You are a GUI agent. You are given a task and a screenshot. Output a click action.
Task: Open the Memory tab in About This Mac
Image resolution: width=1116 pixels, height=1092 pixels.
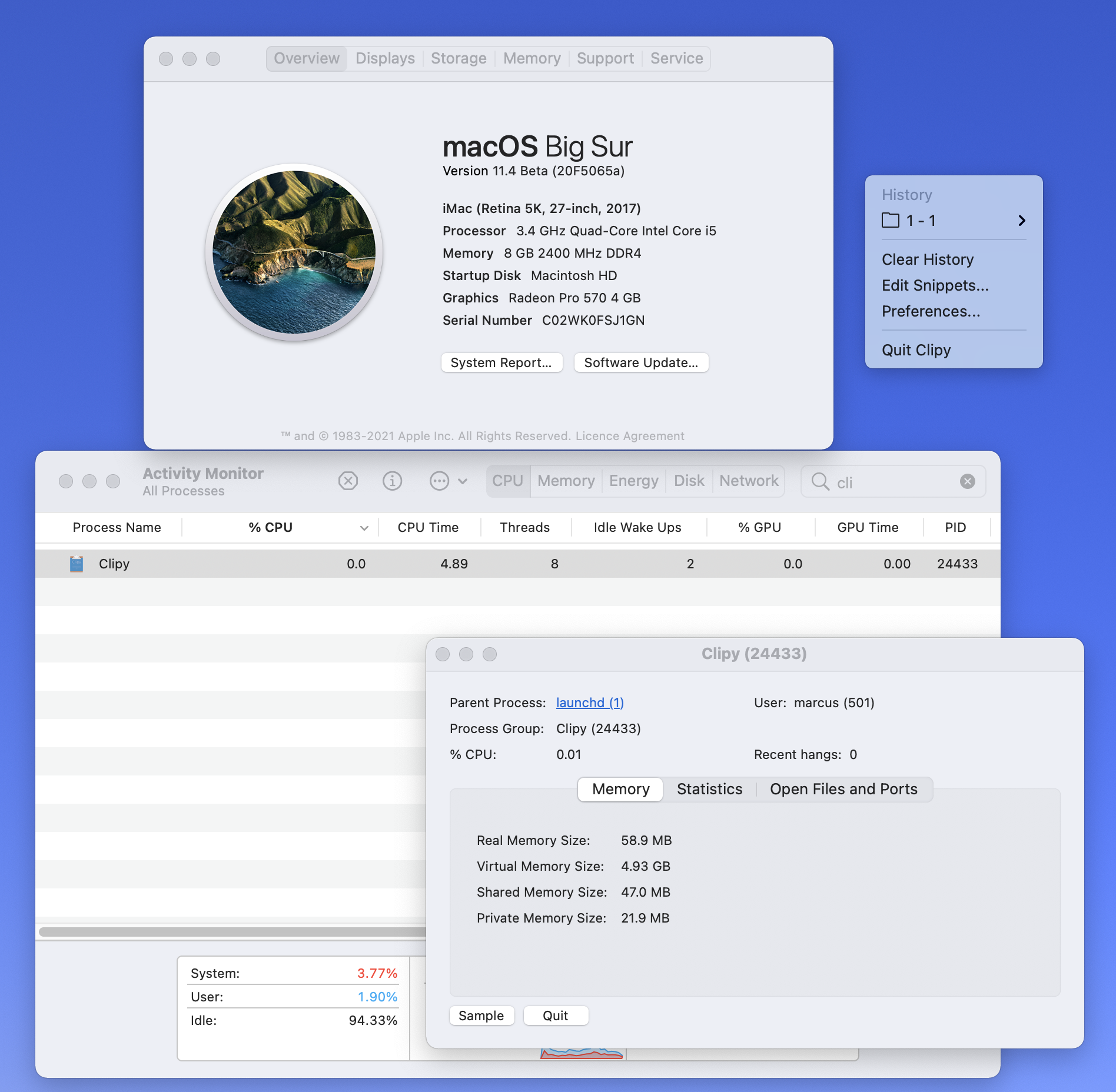532,58
